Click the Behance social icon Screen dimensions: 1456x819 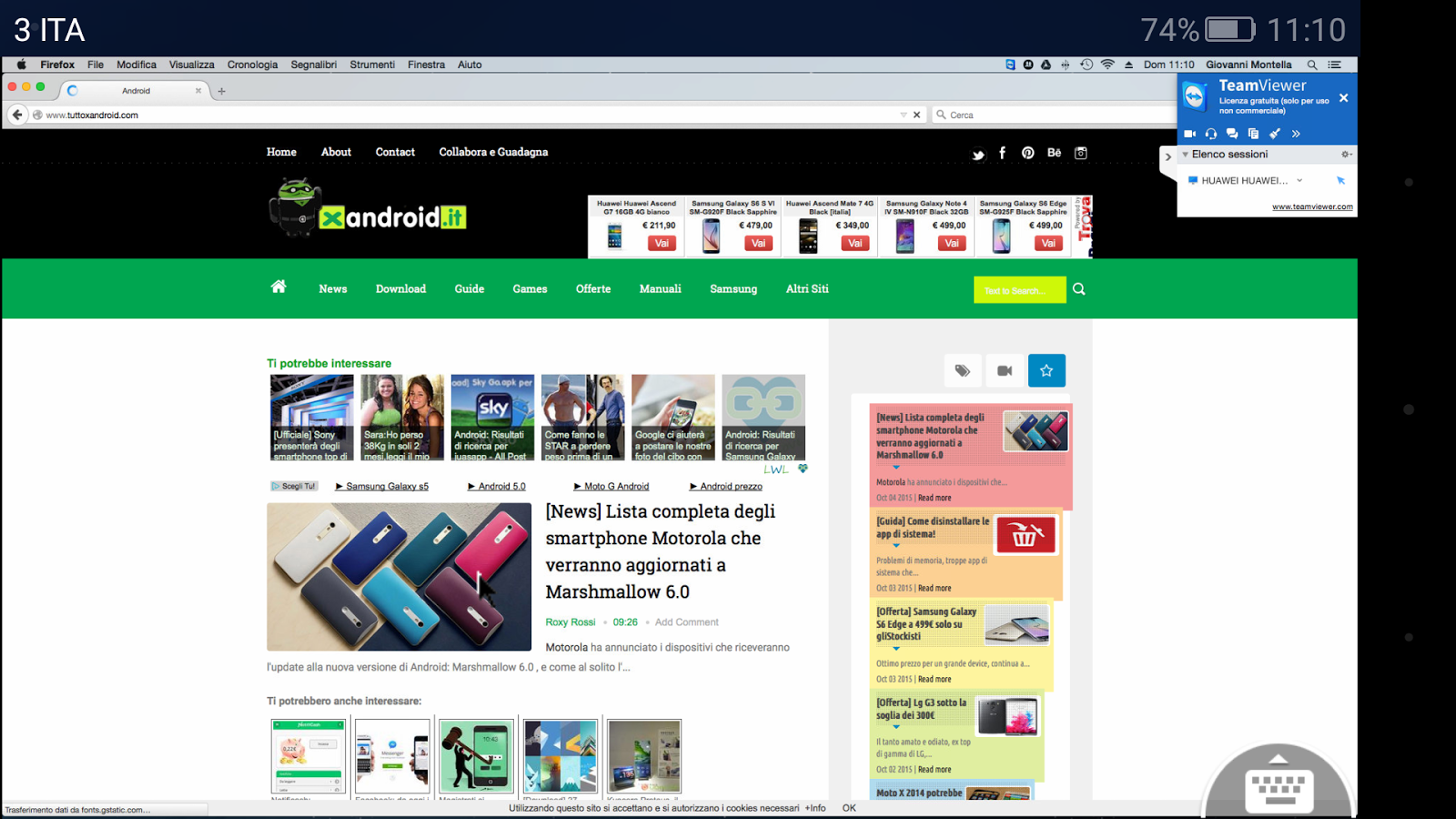[1054, 153]
